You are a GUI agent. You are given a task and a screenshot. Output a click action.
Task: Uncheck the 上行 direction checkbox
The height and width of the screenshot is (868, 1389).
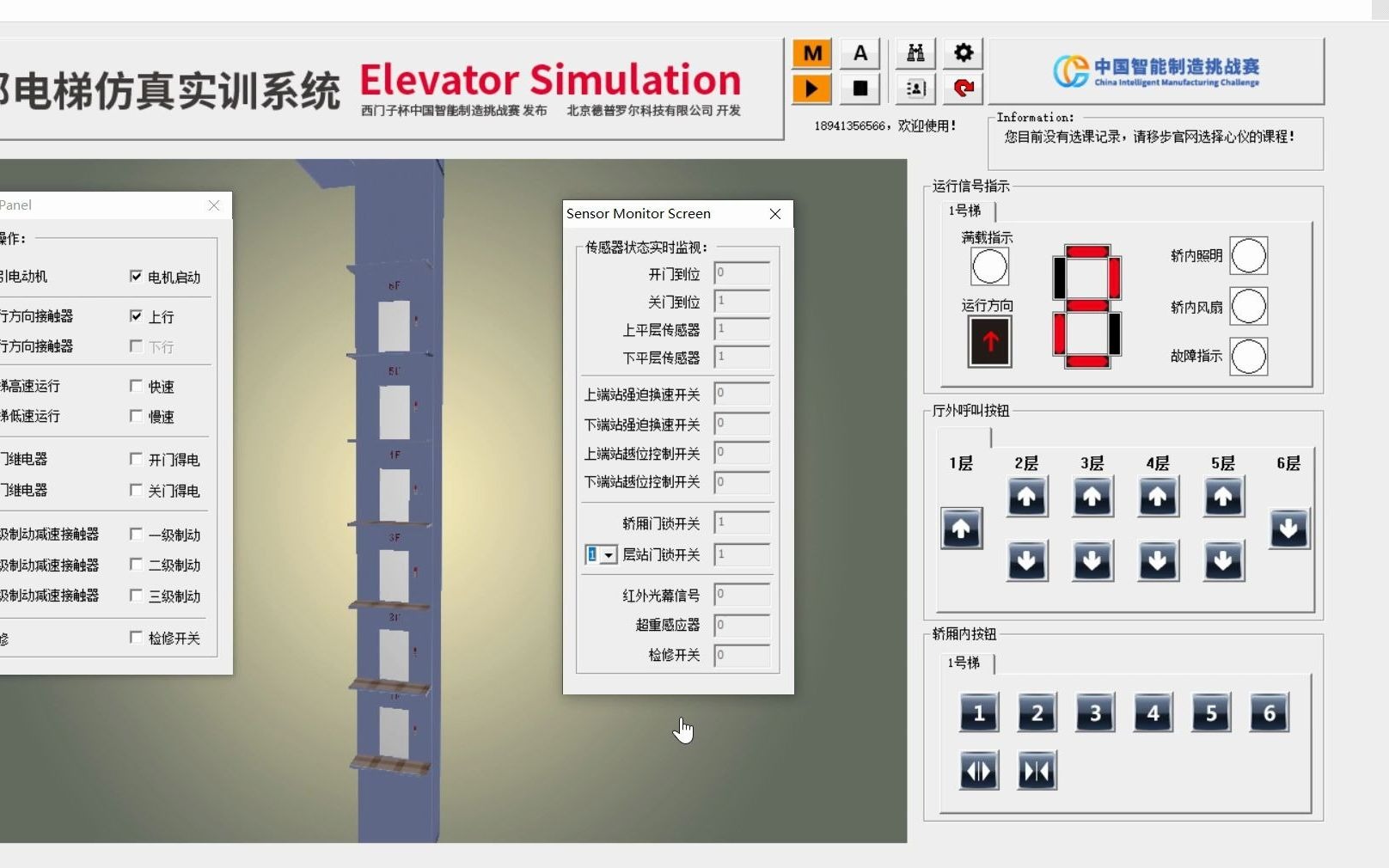136,315
